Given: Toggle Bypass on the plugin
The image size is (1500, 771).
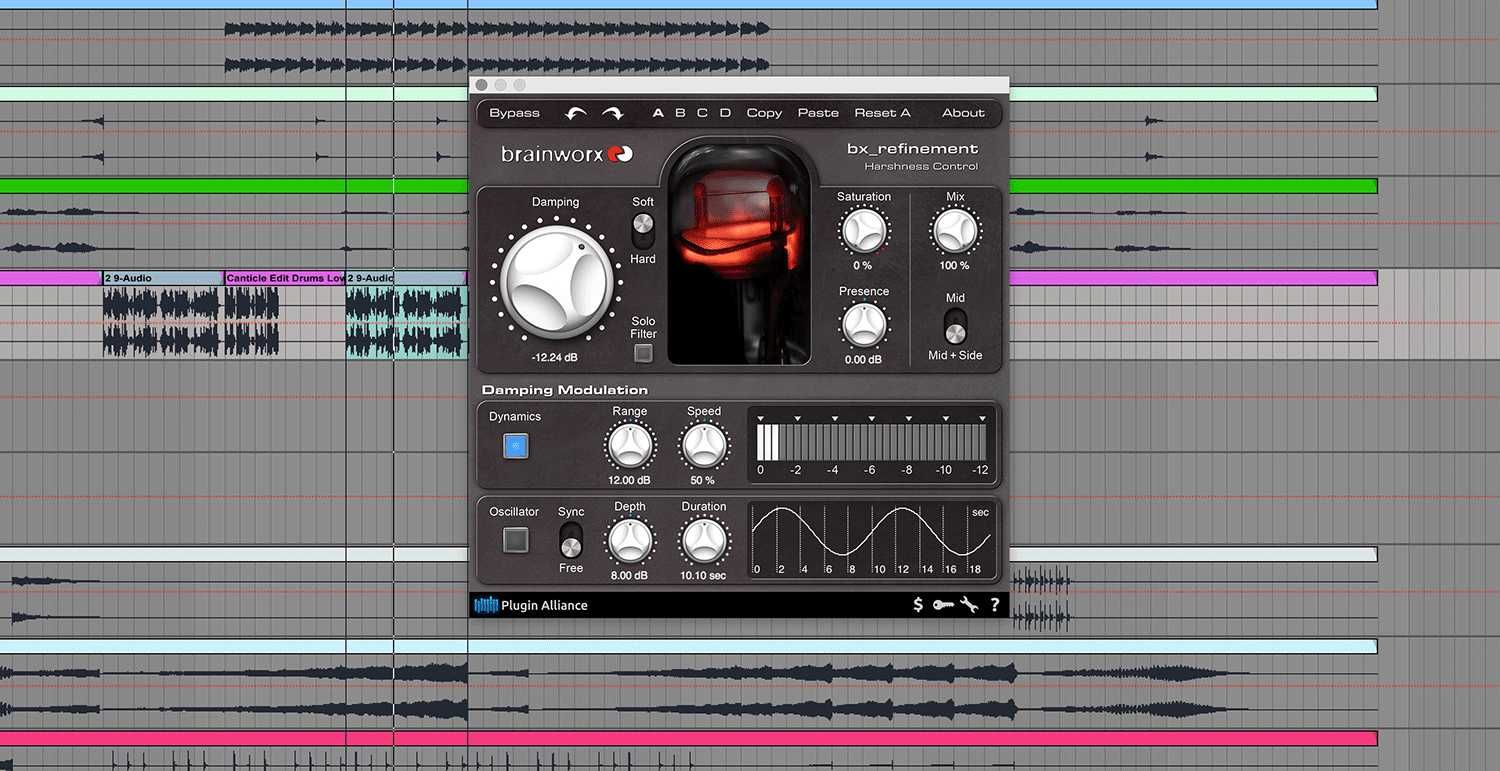Looking at the screenshot, I should pos(514,113).
